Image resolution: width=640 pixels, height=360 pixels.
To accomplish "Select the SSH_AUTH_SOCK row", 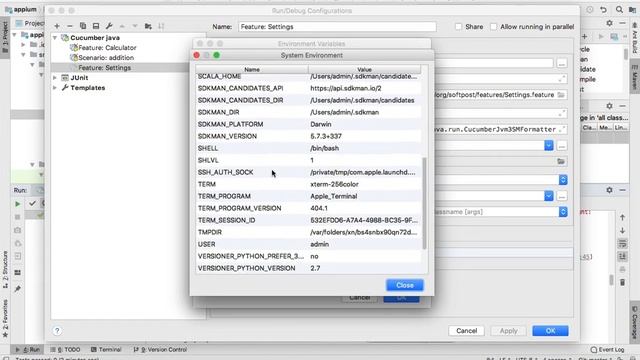I will click(x=309, y=172).
